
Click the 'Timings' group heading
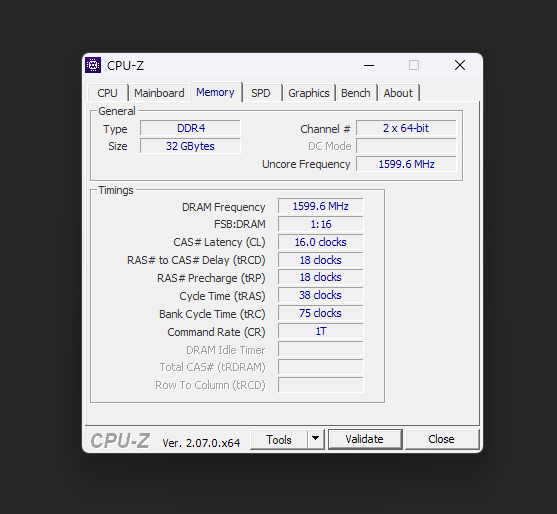116,190
